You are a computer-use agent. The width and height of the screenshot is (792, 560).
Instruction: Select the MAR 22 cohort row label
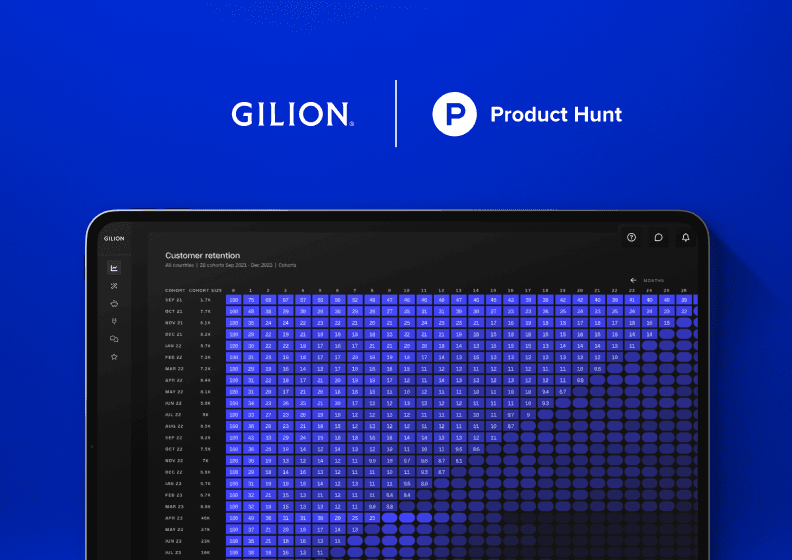point(173,369)
